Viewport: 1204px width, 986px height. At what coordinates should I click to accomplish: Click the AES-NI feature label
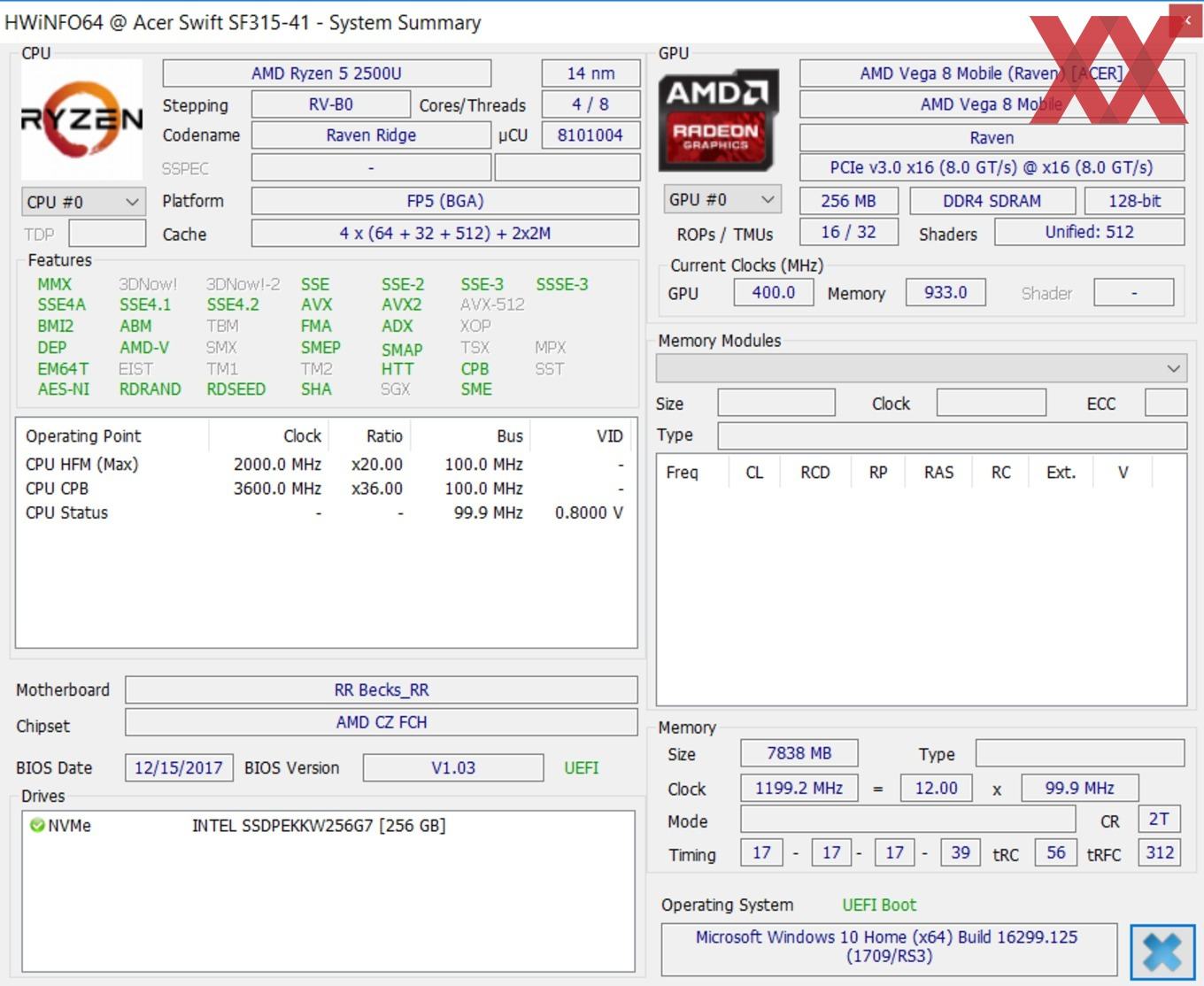click(x=63, y=389)
